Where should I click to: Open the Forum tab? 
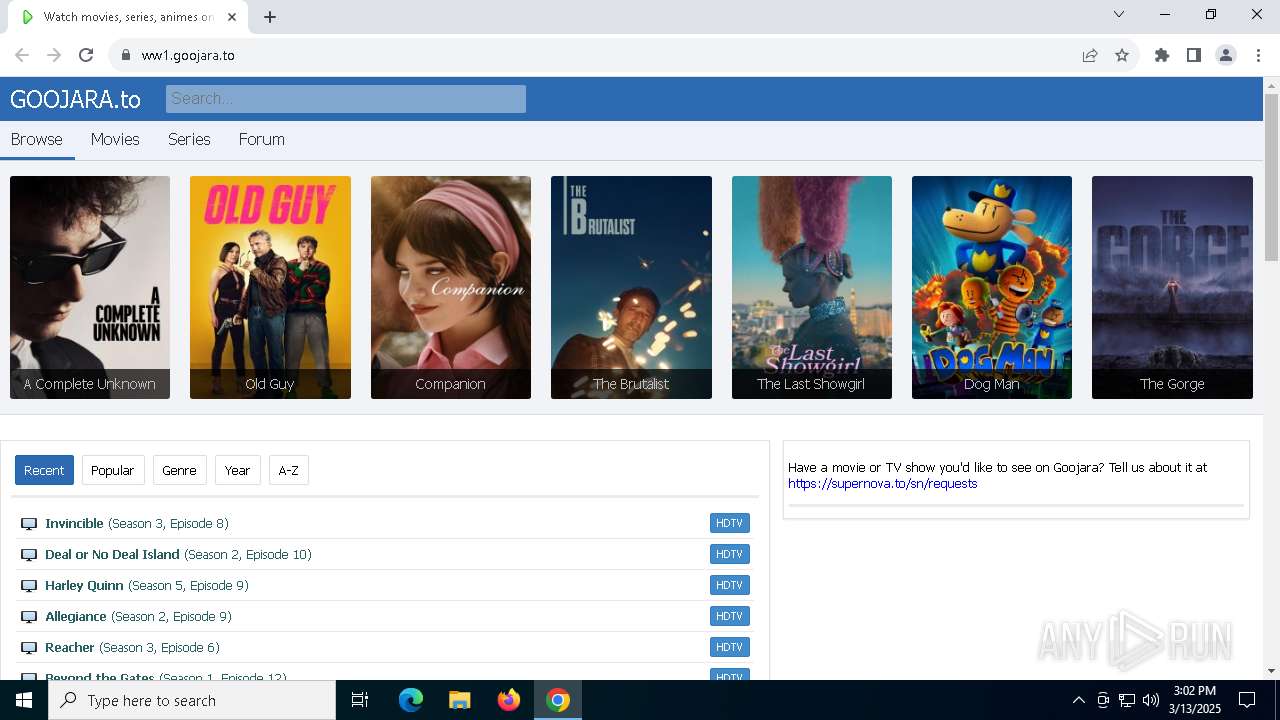[262, 140]
